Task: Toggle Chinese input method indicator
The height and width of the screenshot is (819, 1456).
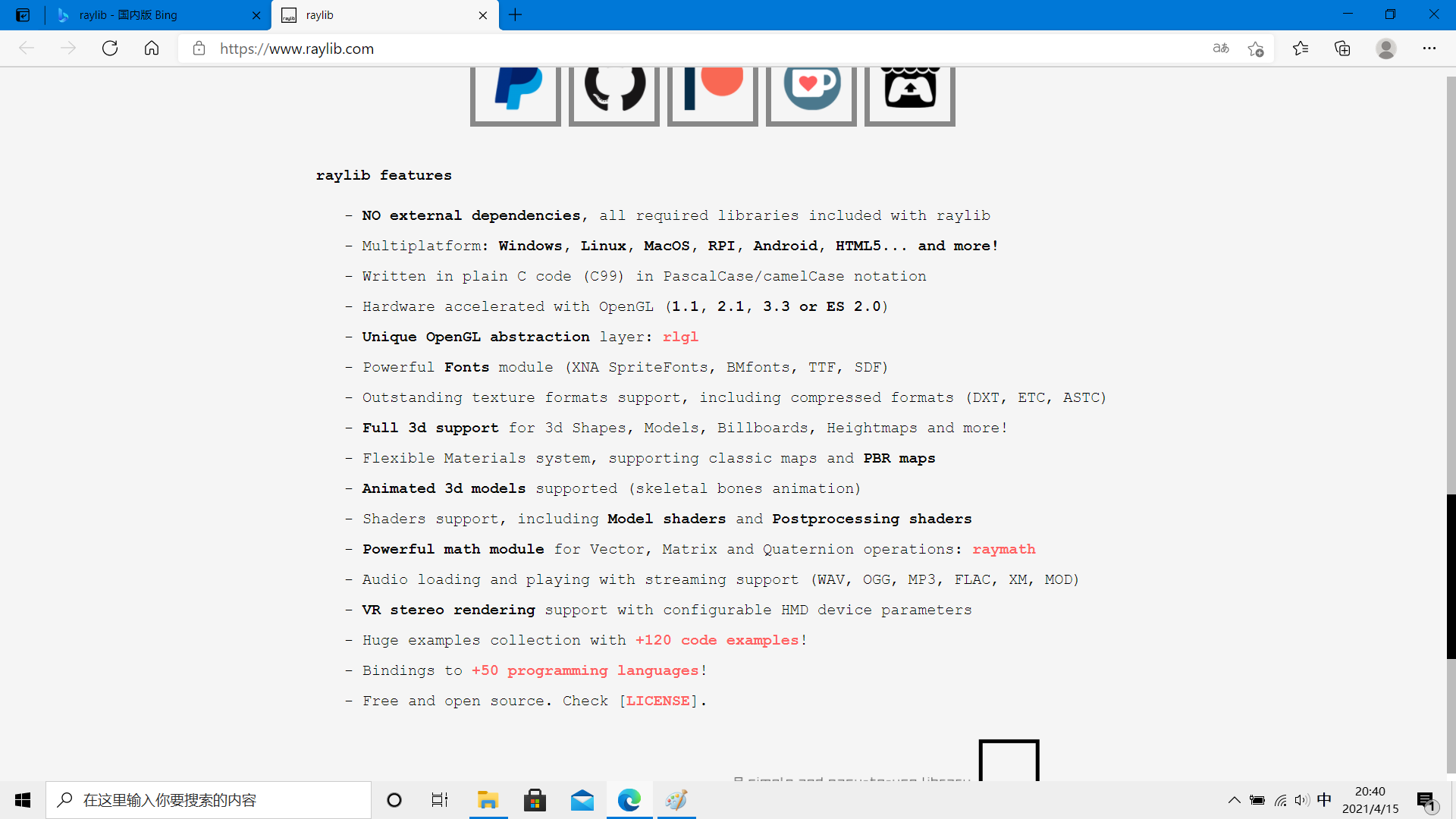Action: [1324, 800]
